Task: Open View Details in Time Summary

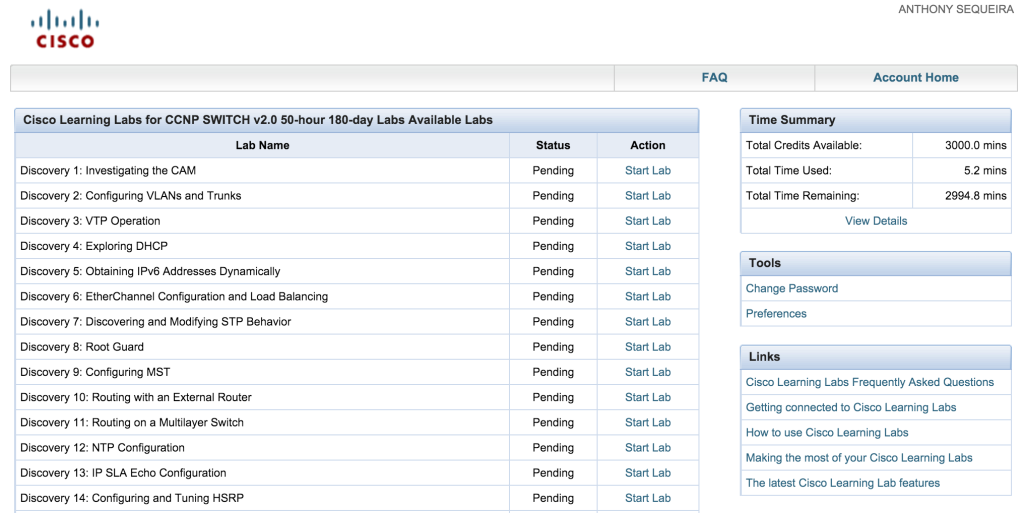Action: [876, 221]
